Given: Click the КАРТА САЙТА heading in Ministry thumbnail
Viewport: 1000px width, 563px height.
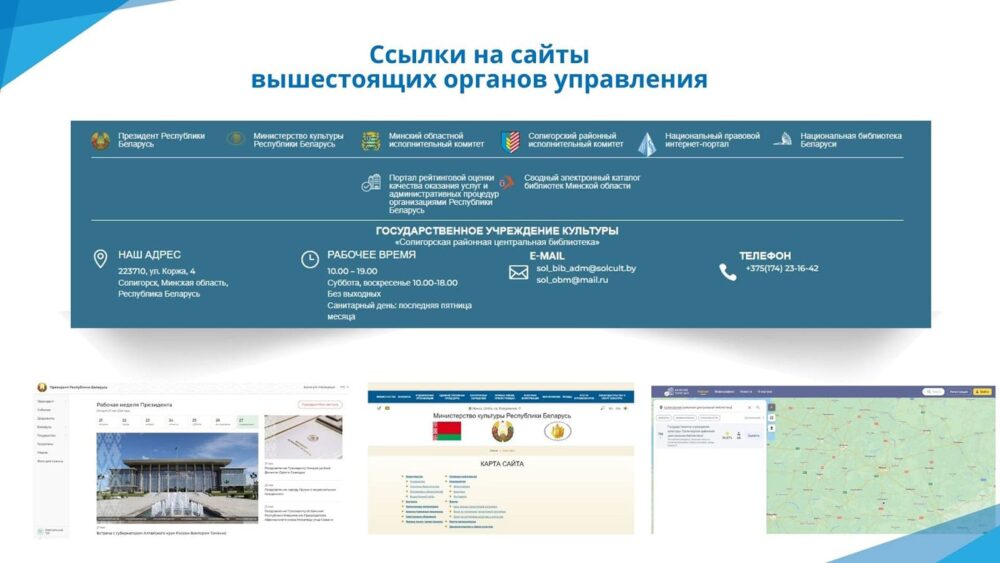Looking at the screenshot, I should [502, 464].
